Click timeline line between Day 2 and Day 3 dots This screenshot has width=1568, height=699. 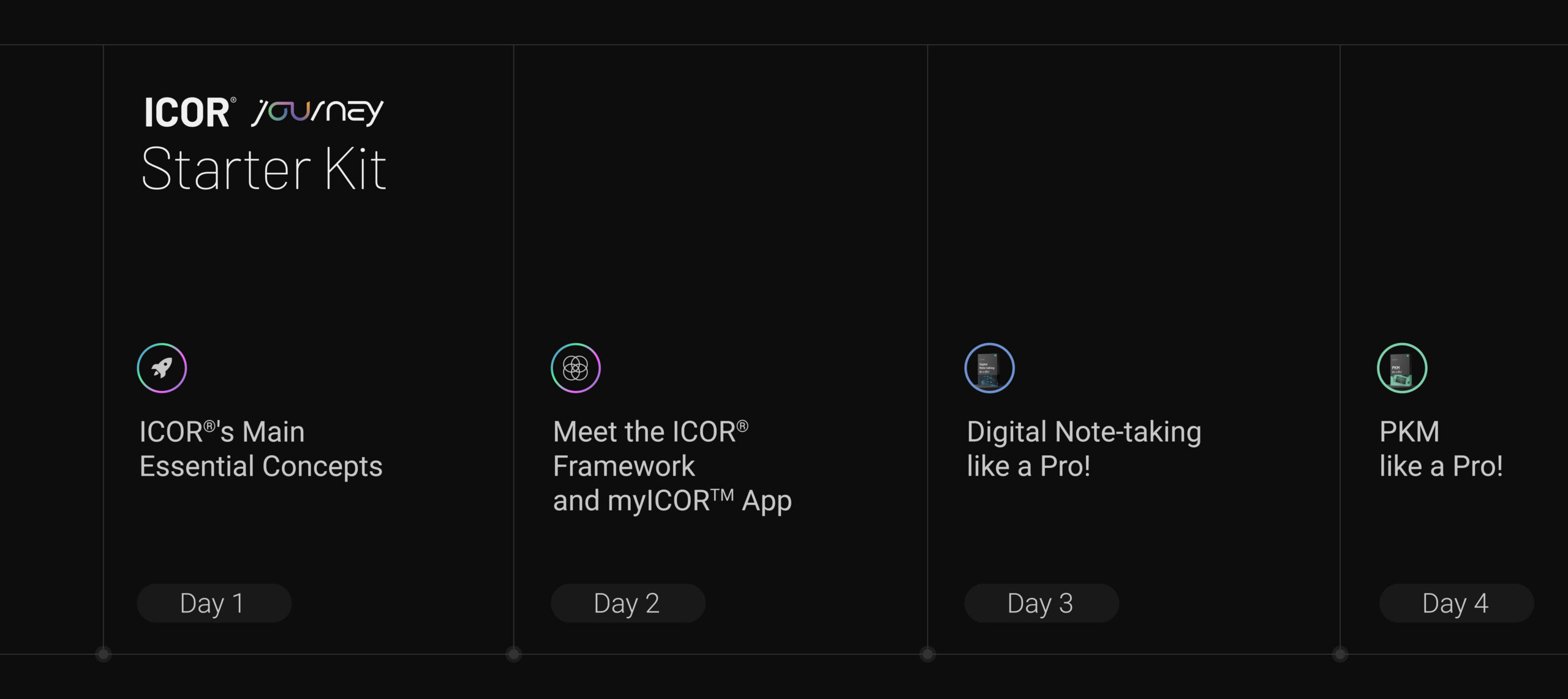(x=720, y=654)
